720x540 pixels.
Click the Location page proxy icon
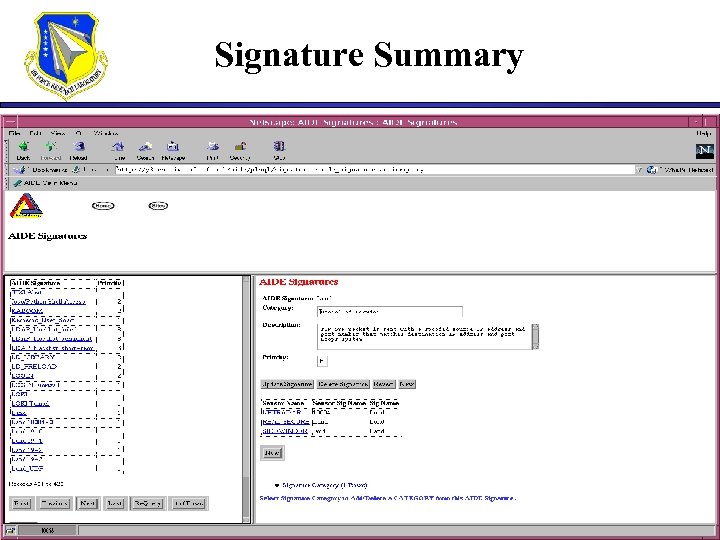coord(77,170)
